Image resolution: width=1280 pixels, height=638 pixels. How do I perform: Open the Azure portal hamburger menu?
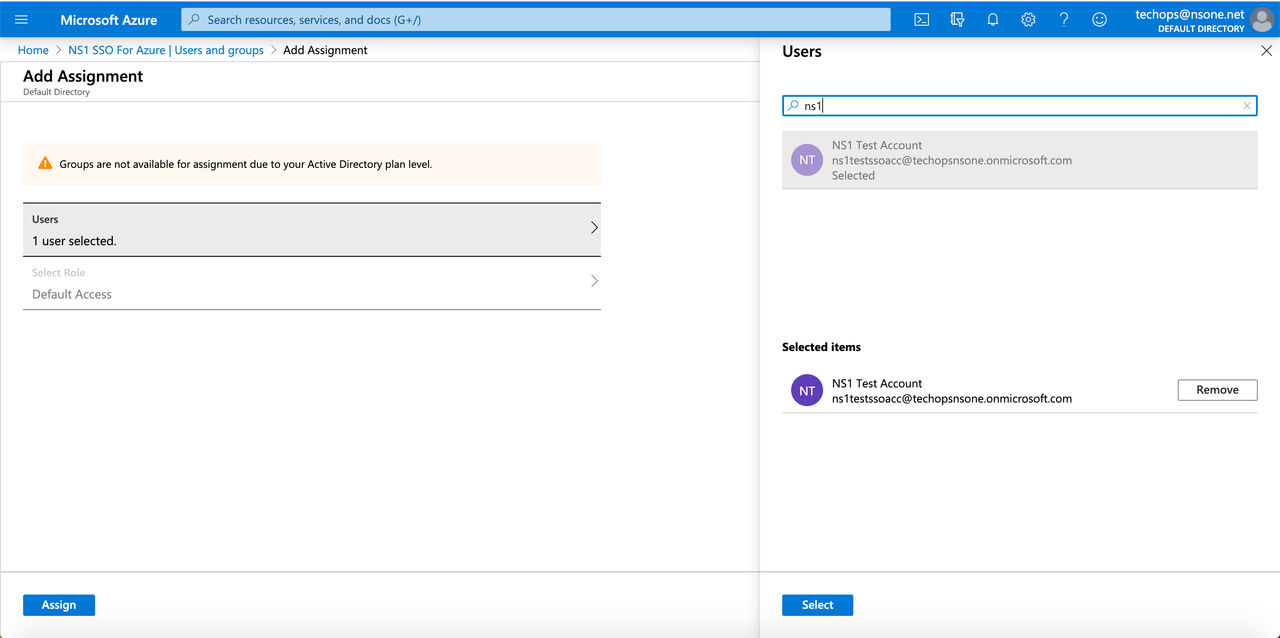21,20
